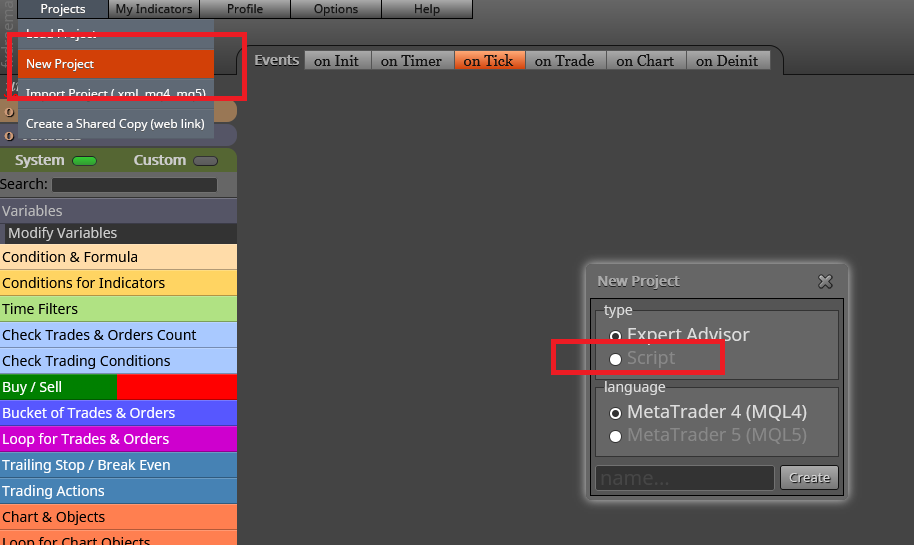Expand the Condition & Formula category
The image size is (914, 545).
(118, 257)
